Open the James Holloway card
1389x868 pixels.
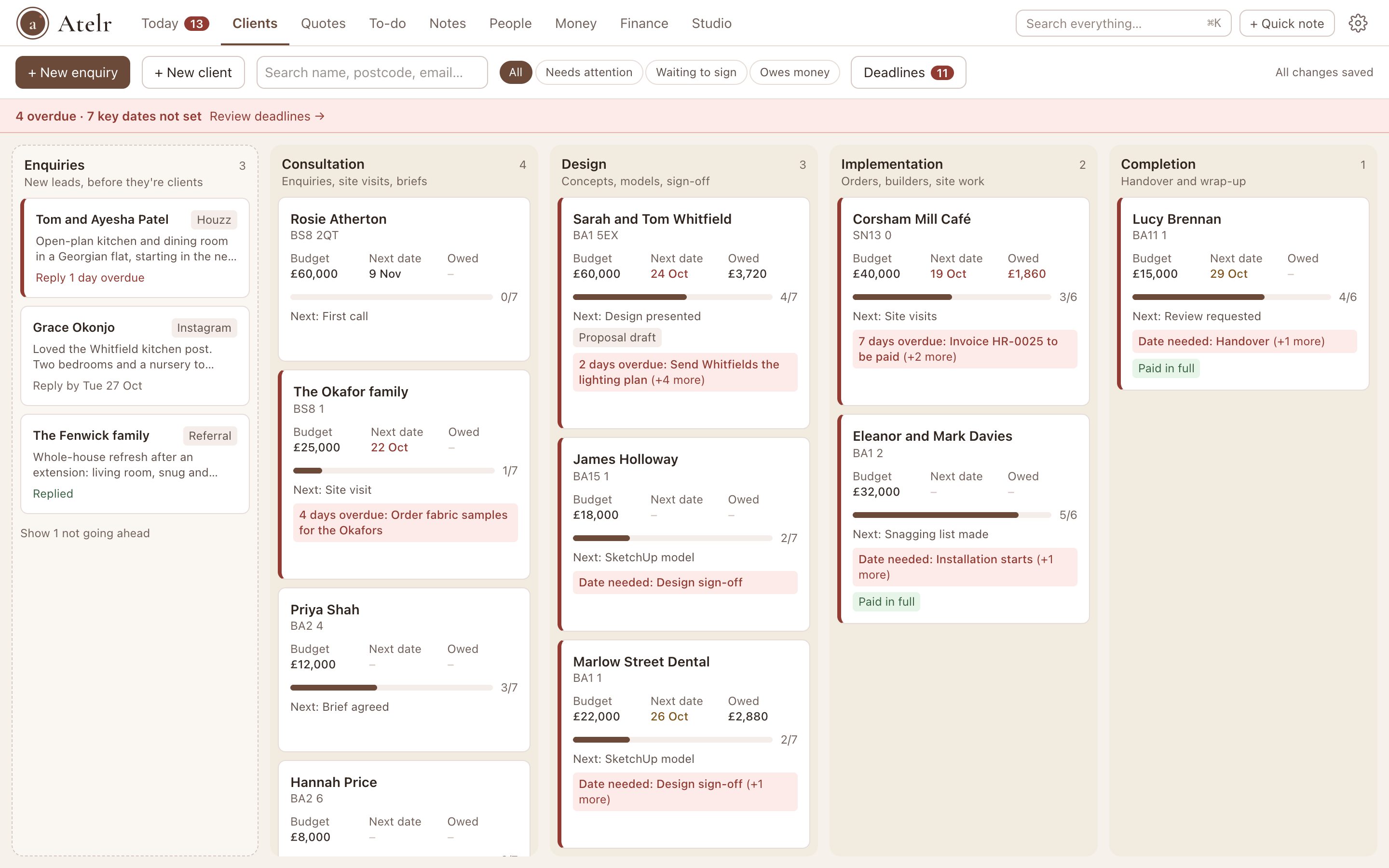pos(683,534)
